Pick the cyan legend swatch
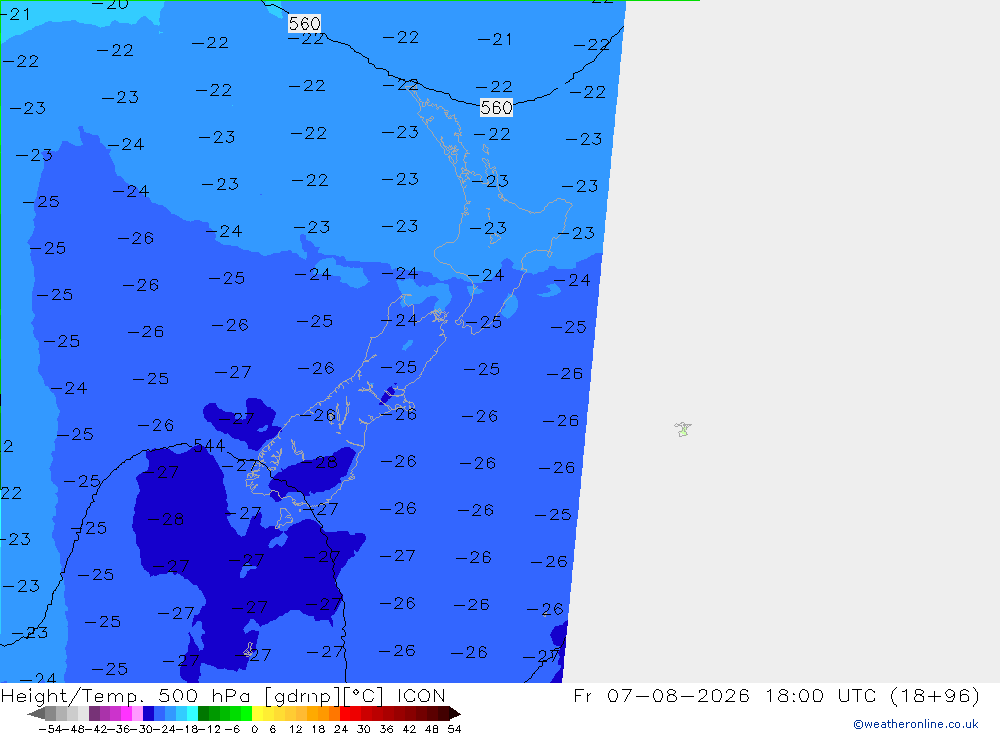1000x733 pixels. 193,713
